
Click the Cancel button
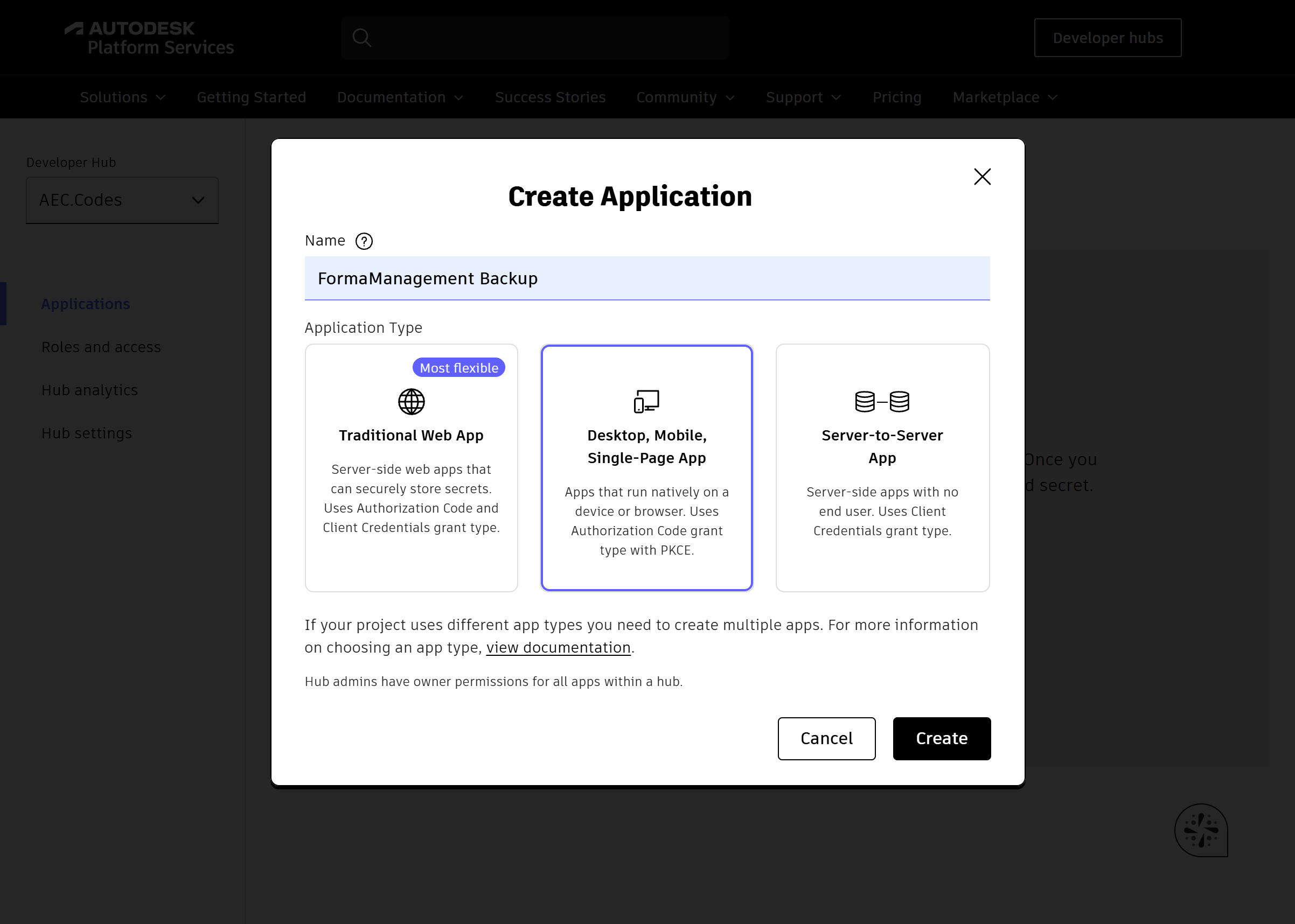coord(826,739)
